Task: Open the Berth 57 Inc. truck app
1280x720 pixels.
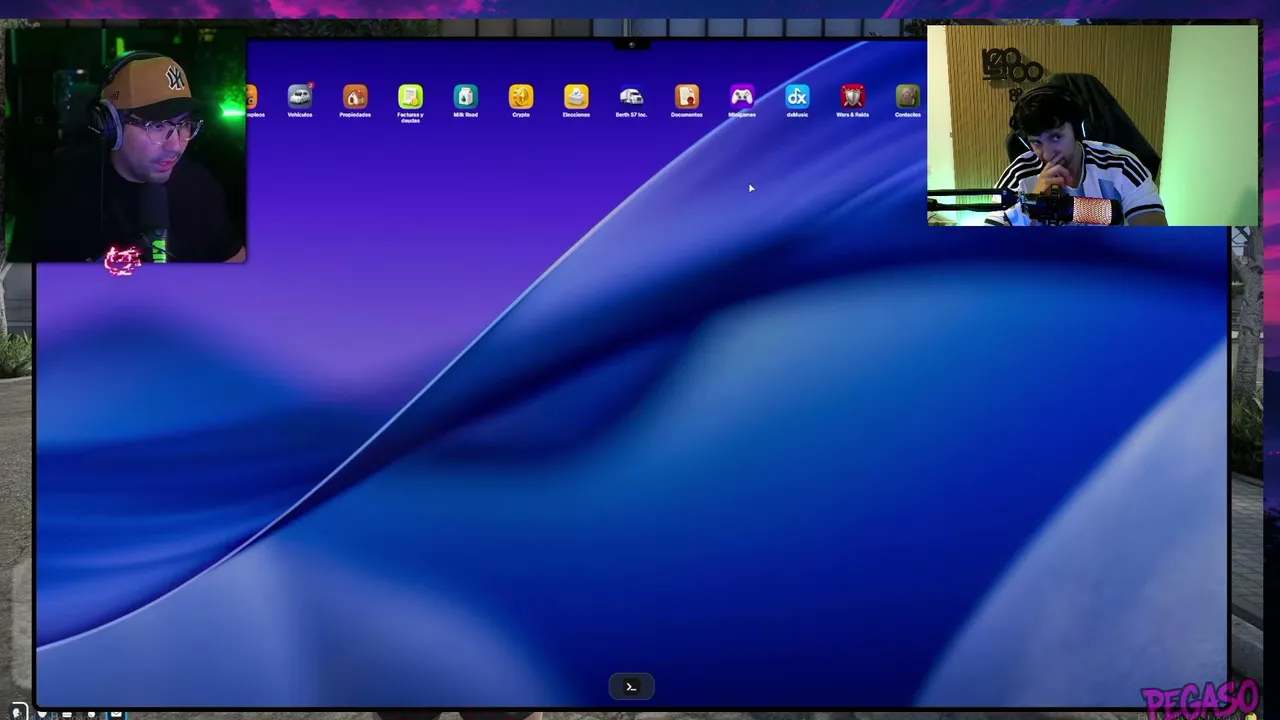Action: [x=631, y=97]
